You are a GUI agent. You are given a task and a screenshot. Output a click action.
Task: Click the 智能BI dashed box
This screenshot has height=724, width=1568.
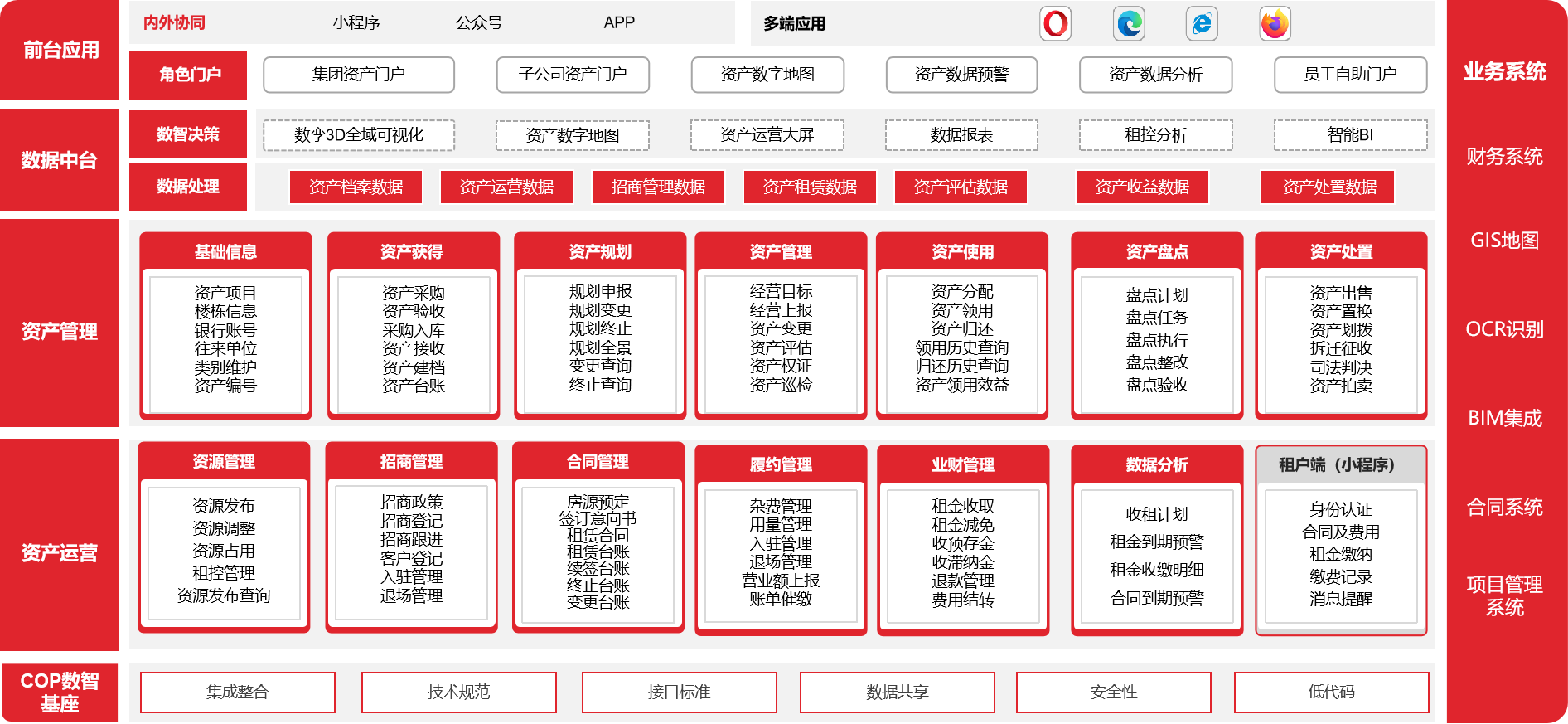click(x=1350, y=135)
